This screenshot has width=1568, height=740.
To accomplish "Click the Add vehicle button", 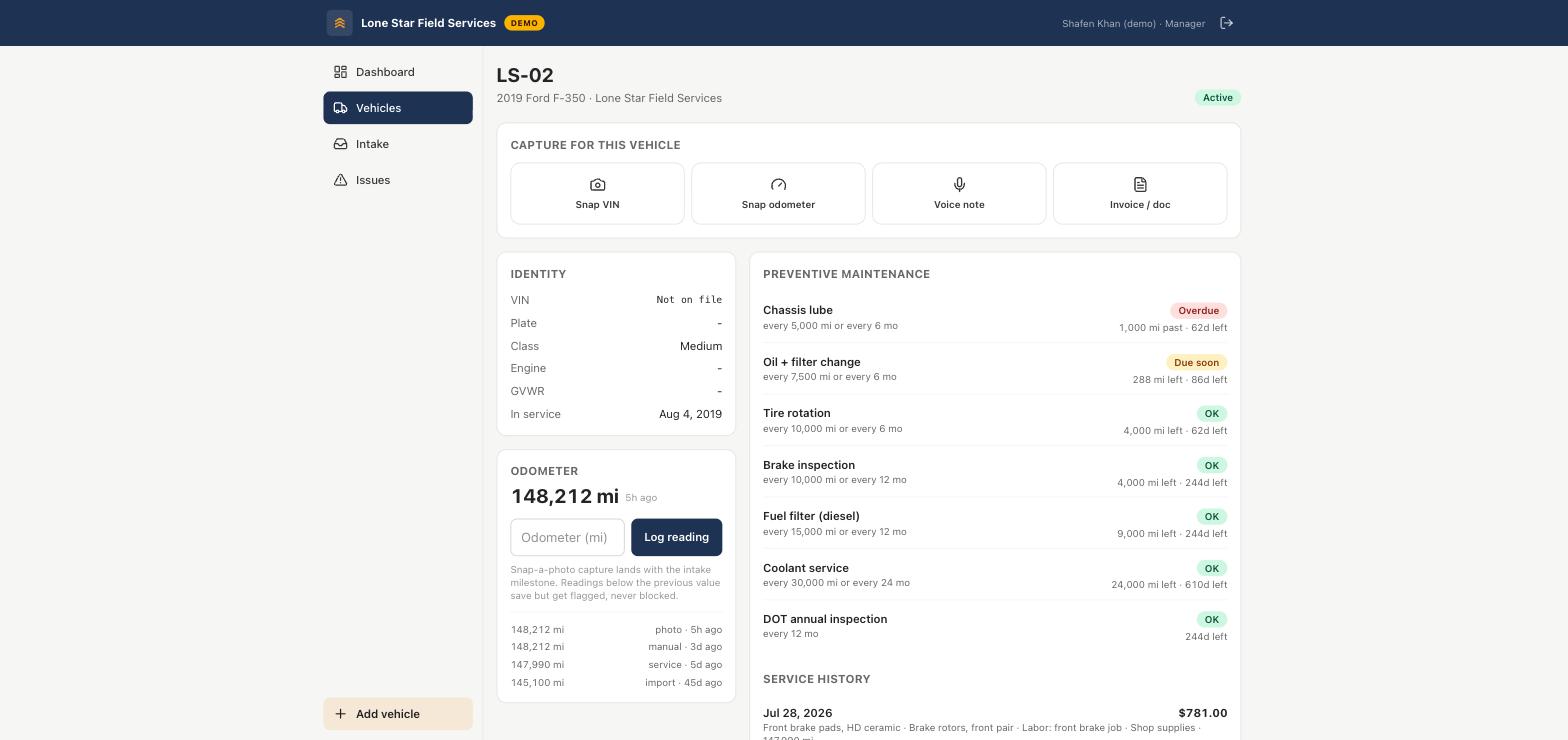I will [398, 714].
